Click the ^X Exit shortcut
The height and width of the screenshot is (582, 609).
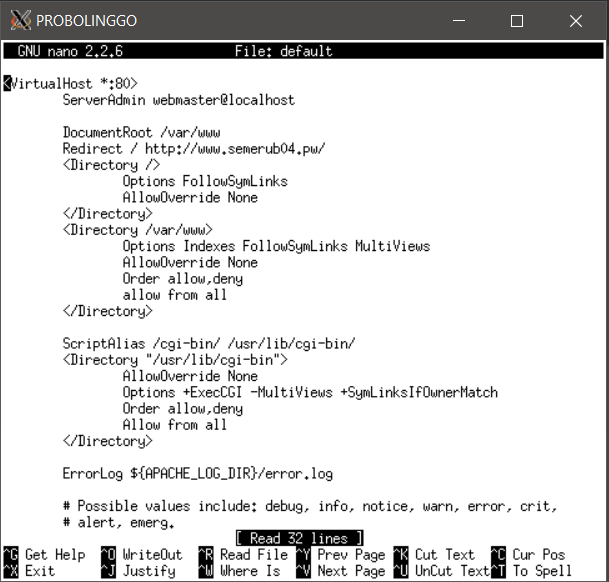click(29, 571)
